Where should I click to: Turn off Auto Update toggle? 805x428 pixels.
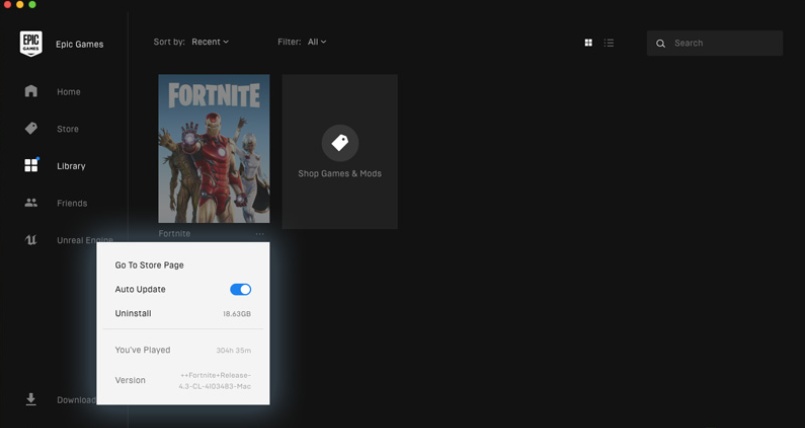[240, 289]
